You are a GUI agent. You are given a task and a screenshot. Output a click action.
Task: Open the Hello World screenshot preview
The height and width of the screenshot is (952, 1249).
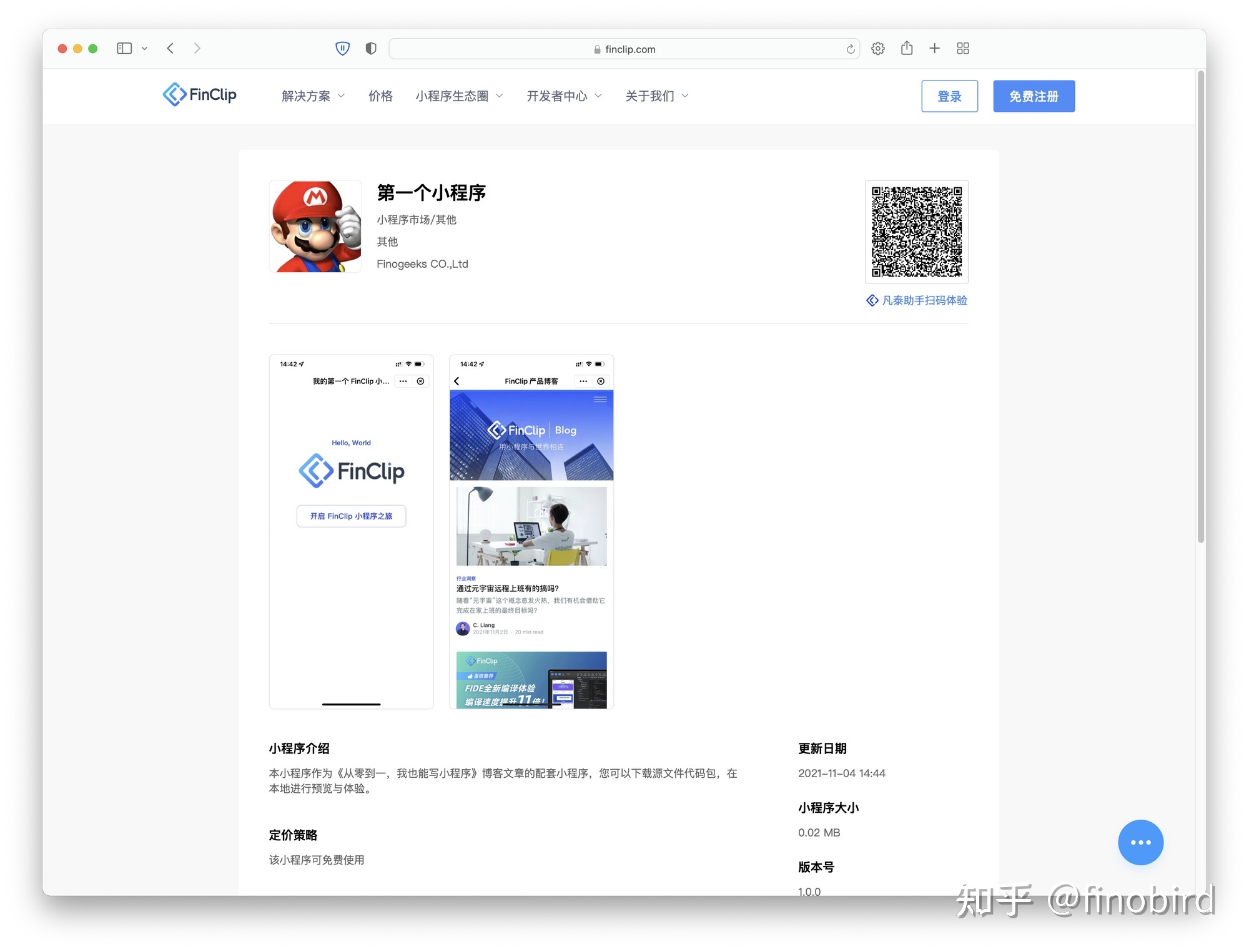click(x=351, y=532)
